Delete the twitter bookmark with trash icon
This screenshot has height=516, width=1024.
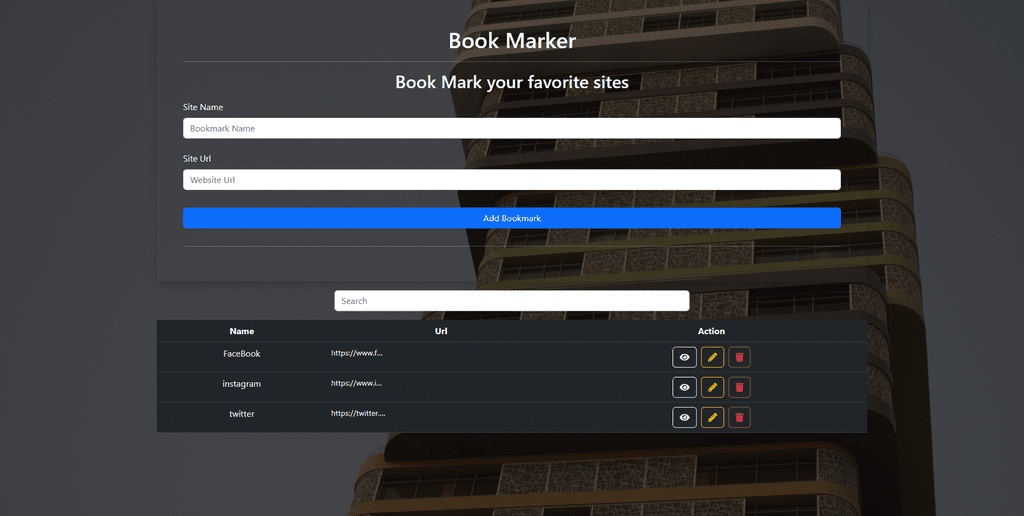pos(739,417)
